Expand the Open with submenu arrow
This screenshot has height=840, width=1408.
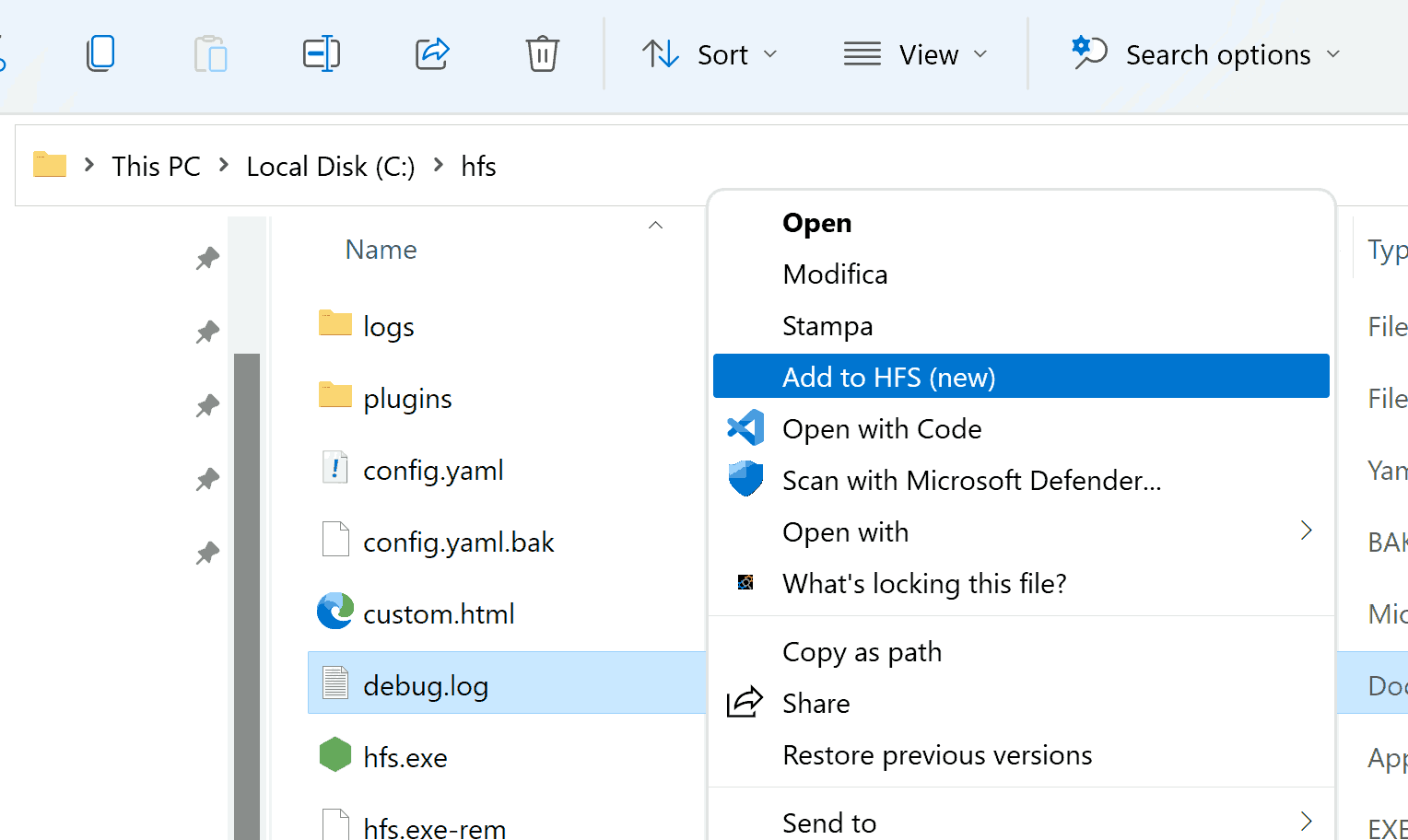coord(1306,531)
